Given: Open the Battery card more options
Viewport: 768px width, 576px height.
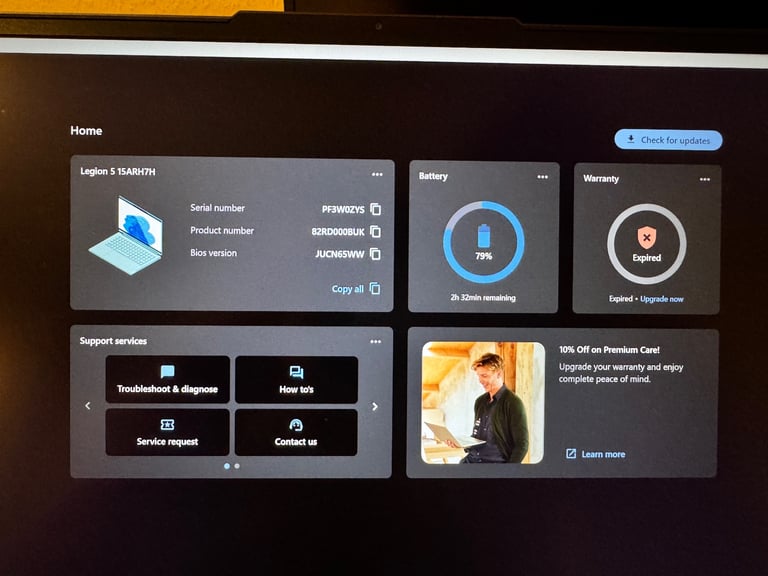Looking at the screenshot, I should pyautogui.click(x=543, y=177).
